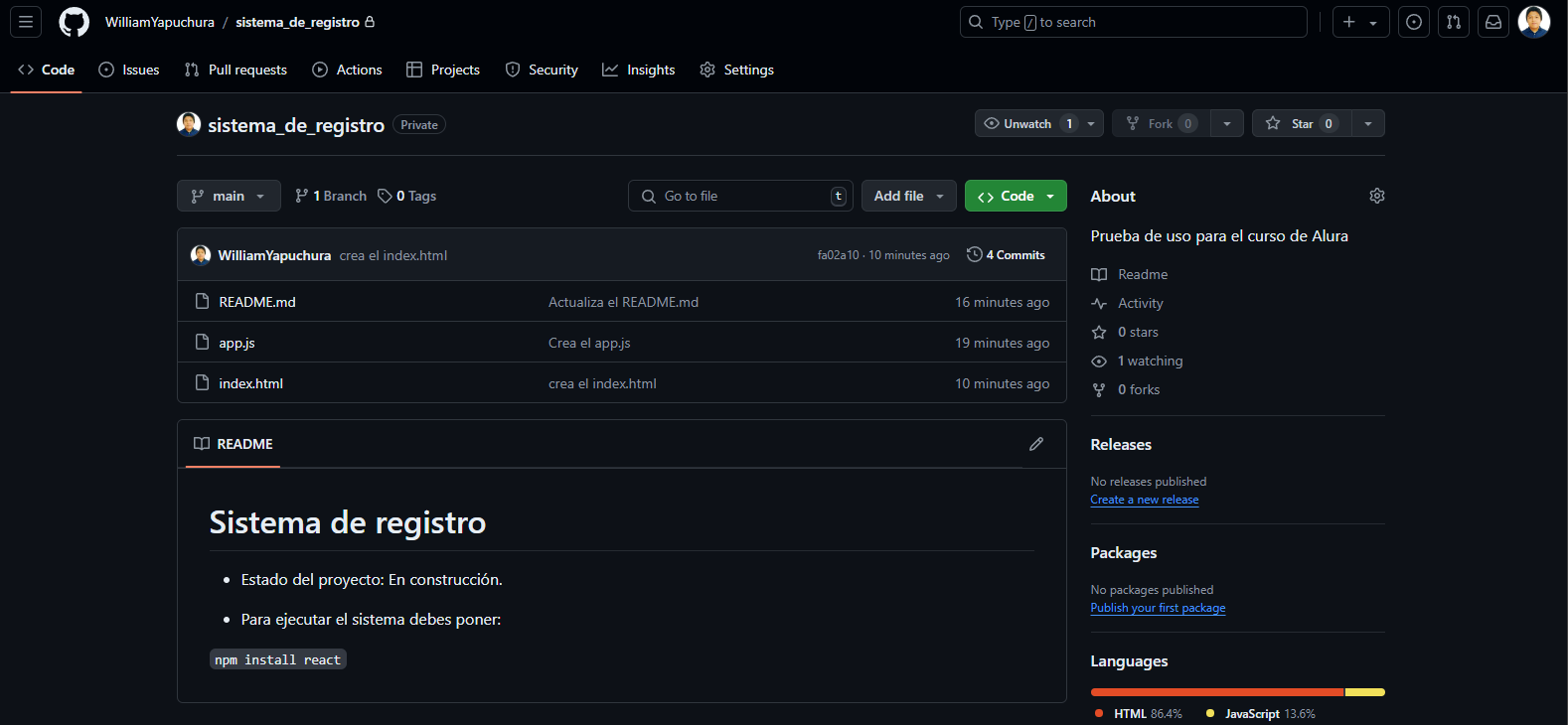Click the sistema_de_registro breadcrumb link
The height and width of the screenshot is (725, 1568).
[297, 22]
